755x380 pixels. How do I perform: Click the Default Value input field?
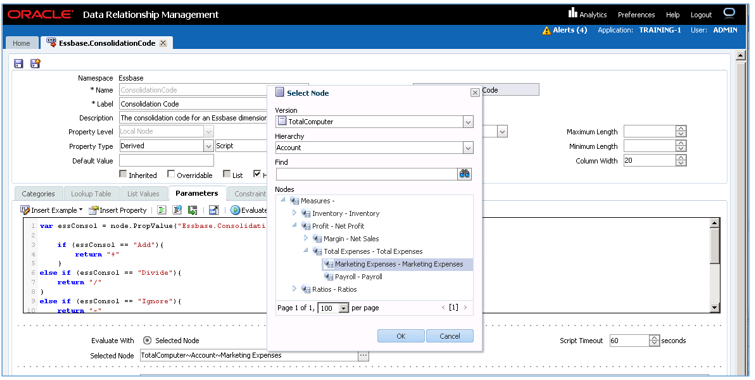click(166, 161)
